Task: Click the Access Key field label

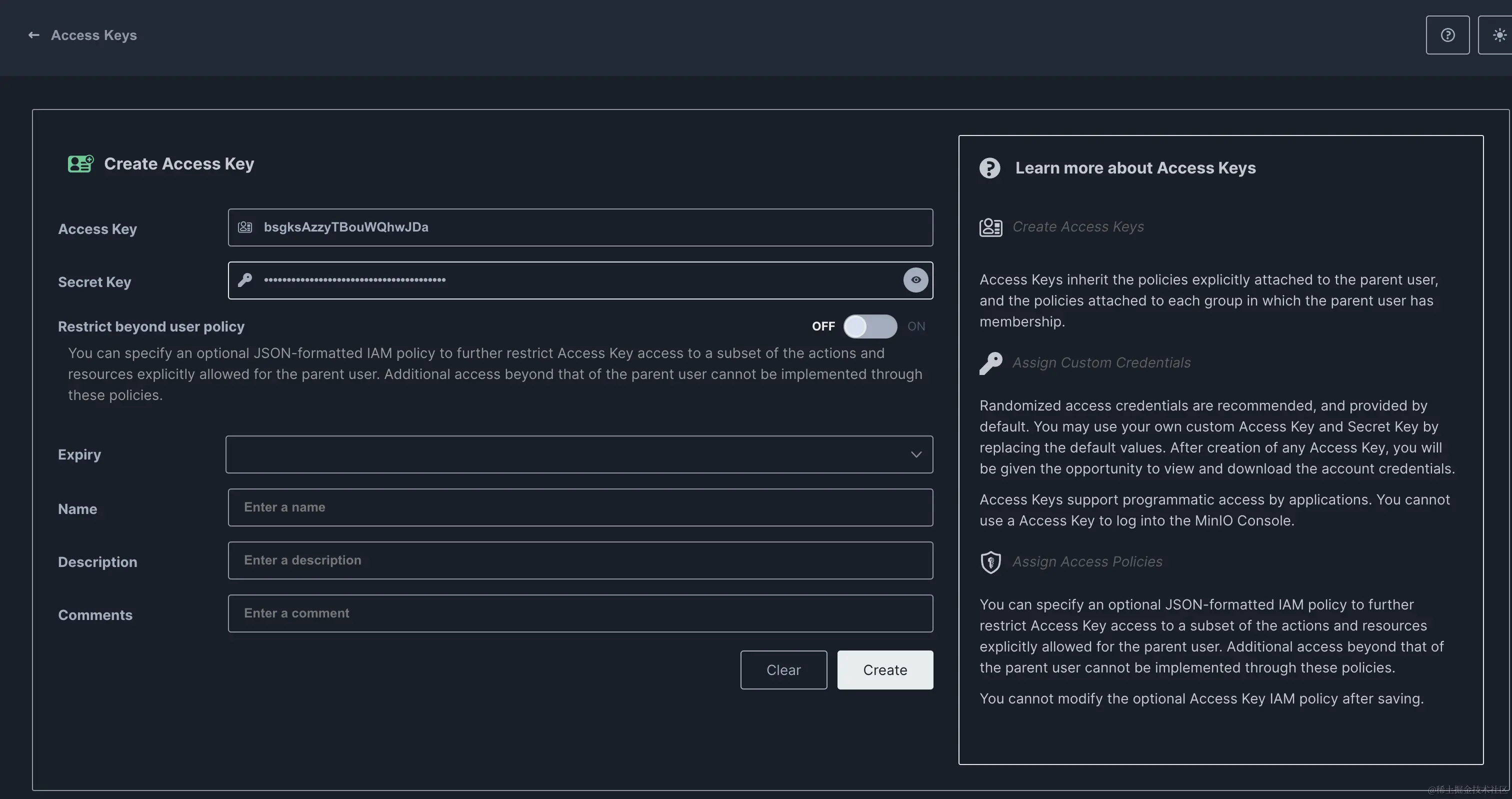Action: [x=97, y=229]
